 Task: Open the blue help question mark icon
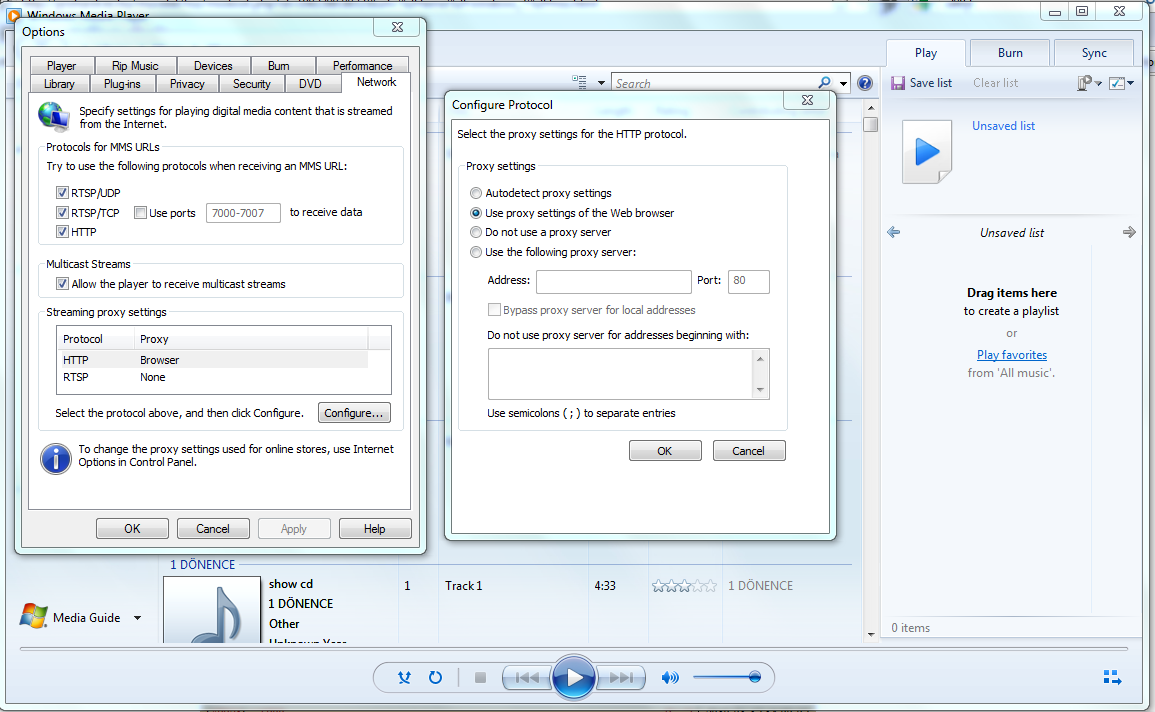coord(865,83)
